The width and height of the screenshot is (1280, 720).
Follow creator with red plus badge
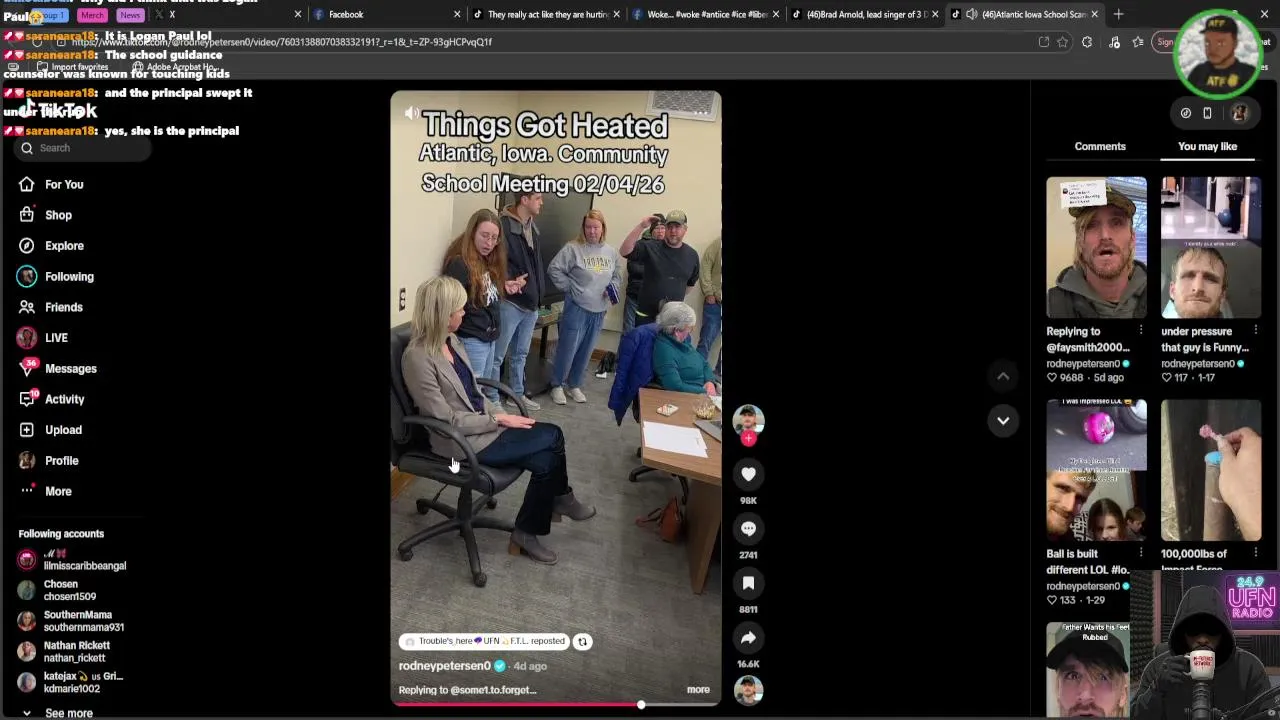point(748,438)
